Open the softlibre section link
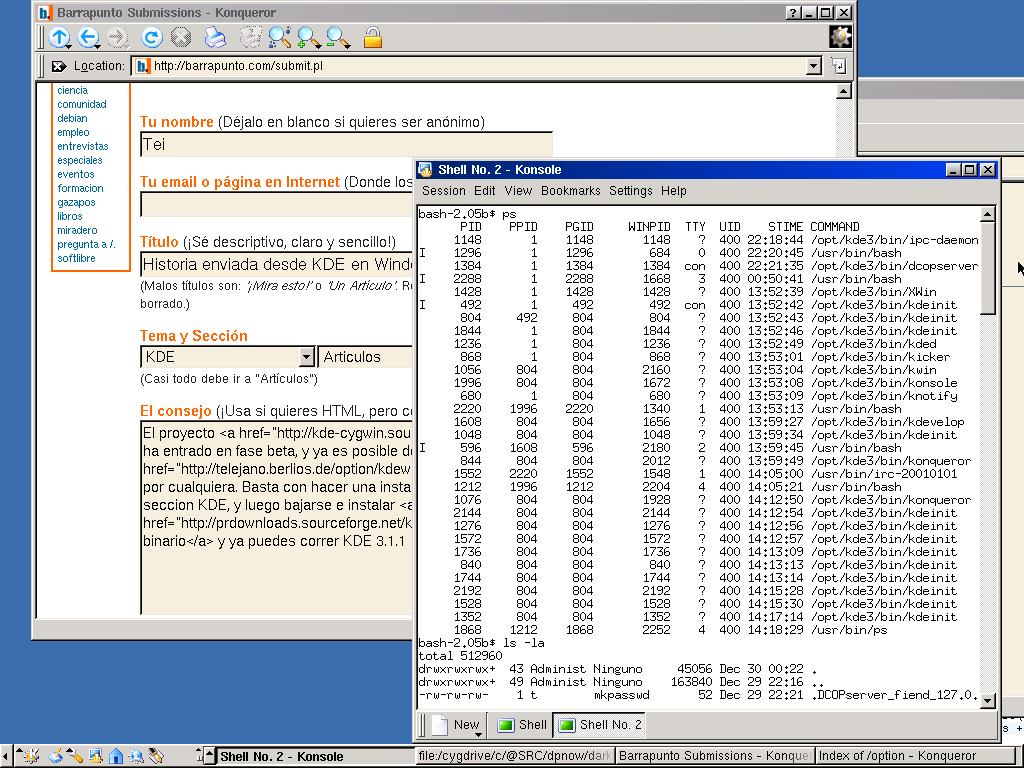This screenshot has width=1024, height=768. (76, 258)
